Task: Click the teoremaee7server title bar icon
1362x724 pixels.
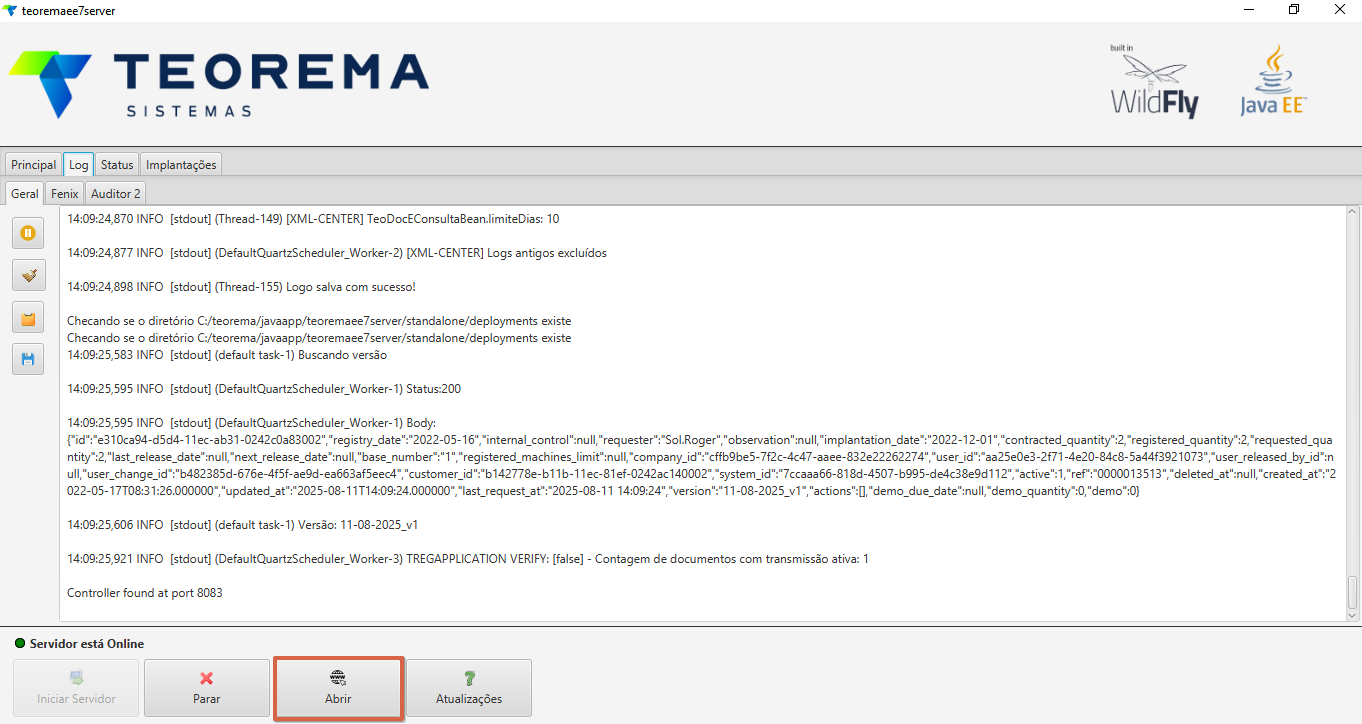Action: tap(11, 10)
